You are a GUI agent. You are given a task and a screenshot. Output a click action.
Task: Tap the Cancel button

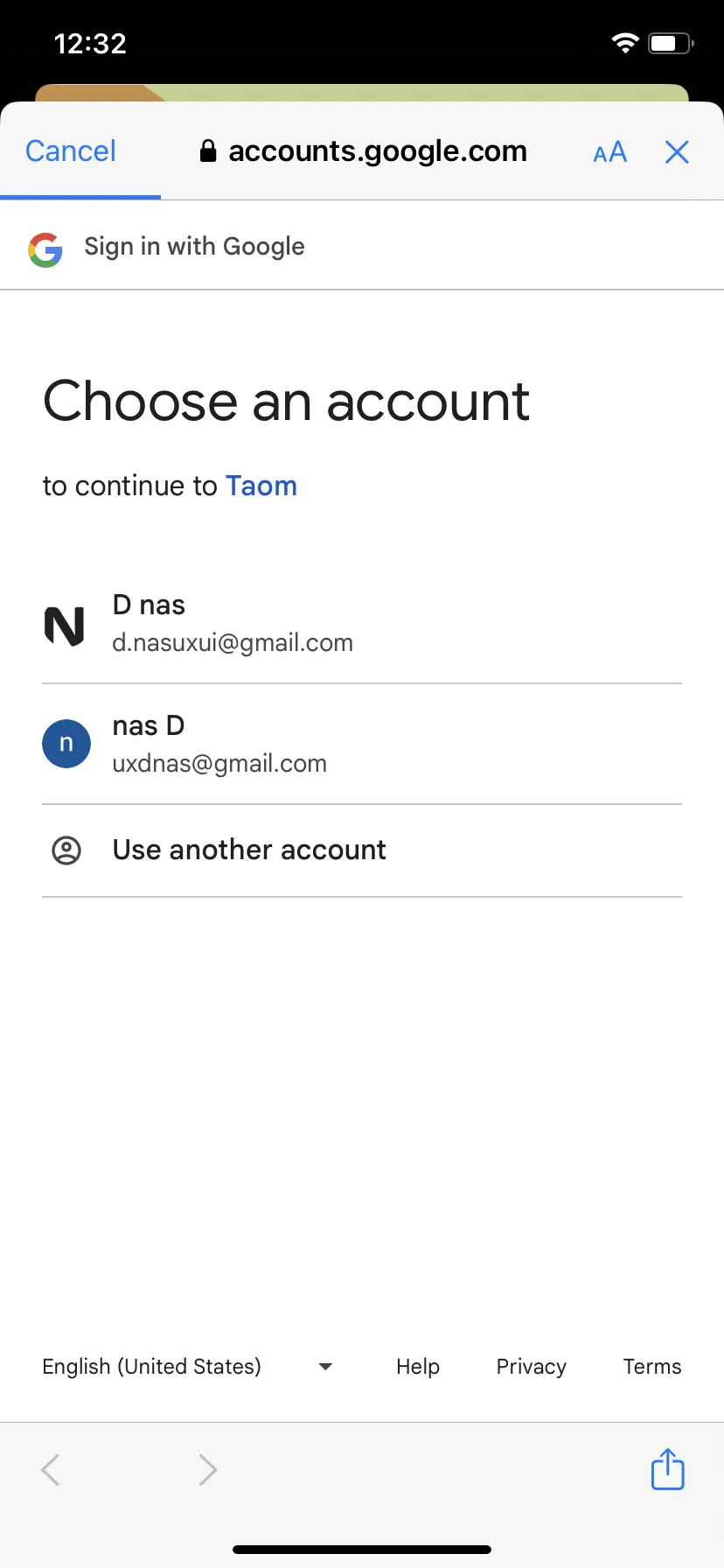point(71,151)
